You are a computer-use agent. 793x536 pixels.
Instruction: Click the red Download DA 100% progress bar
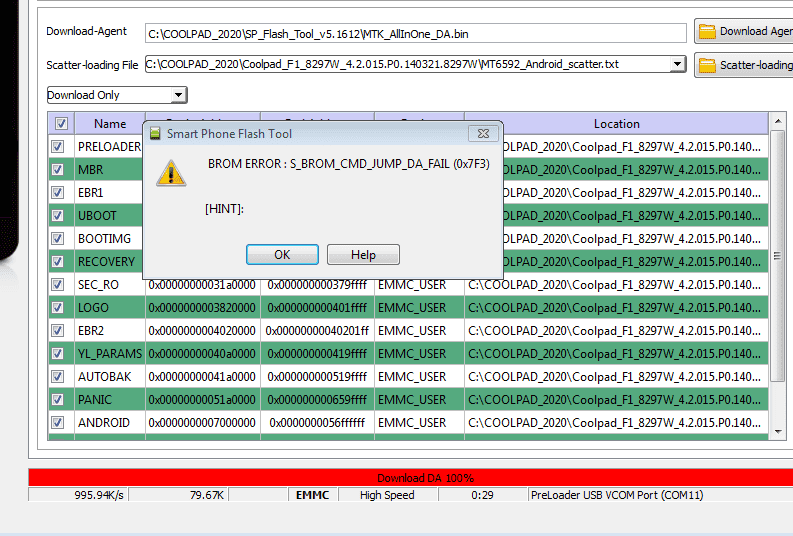(411, 478)
